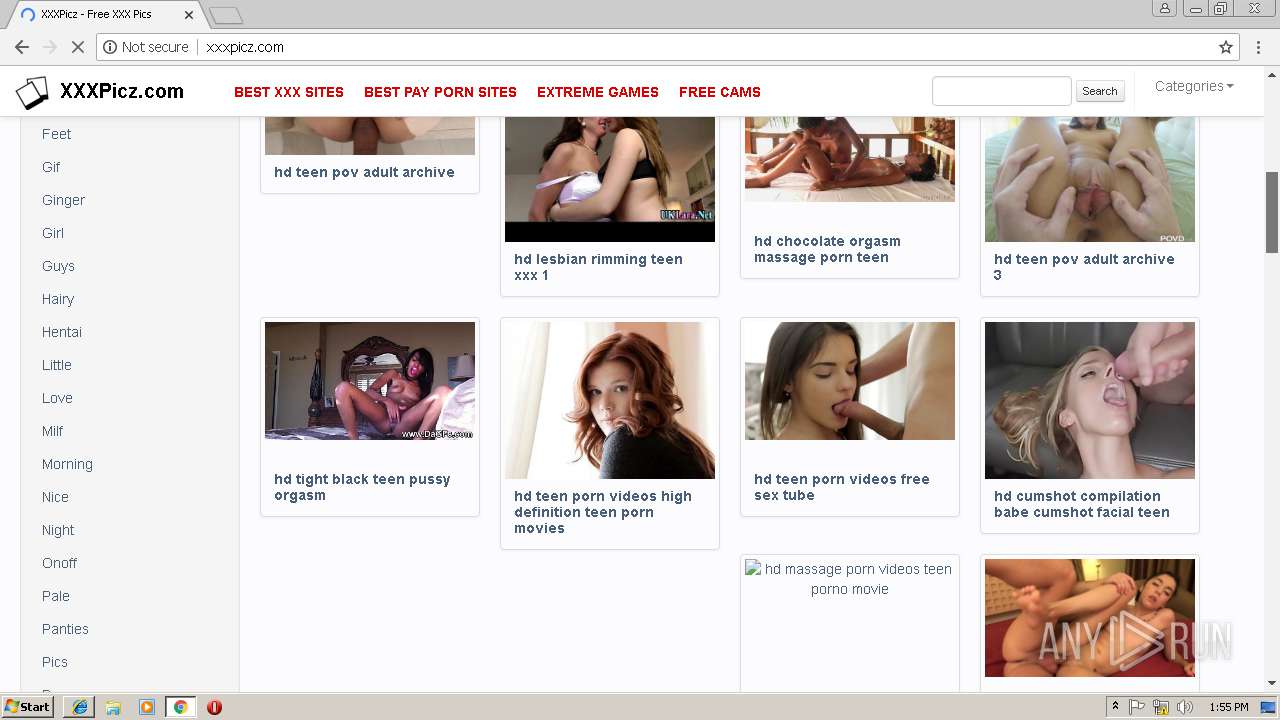Select Gif in the sidebar

pyautogui.click(x=51, y=167)
